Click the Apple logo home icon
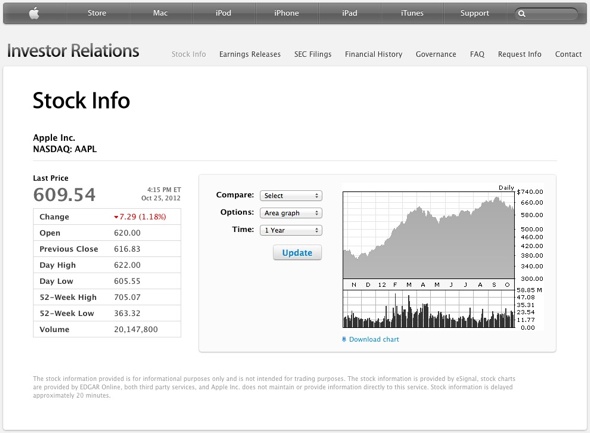This screenshot has width=590, height=433. click(34, 13)
